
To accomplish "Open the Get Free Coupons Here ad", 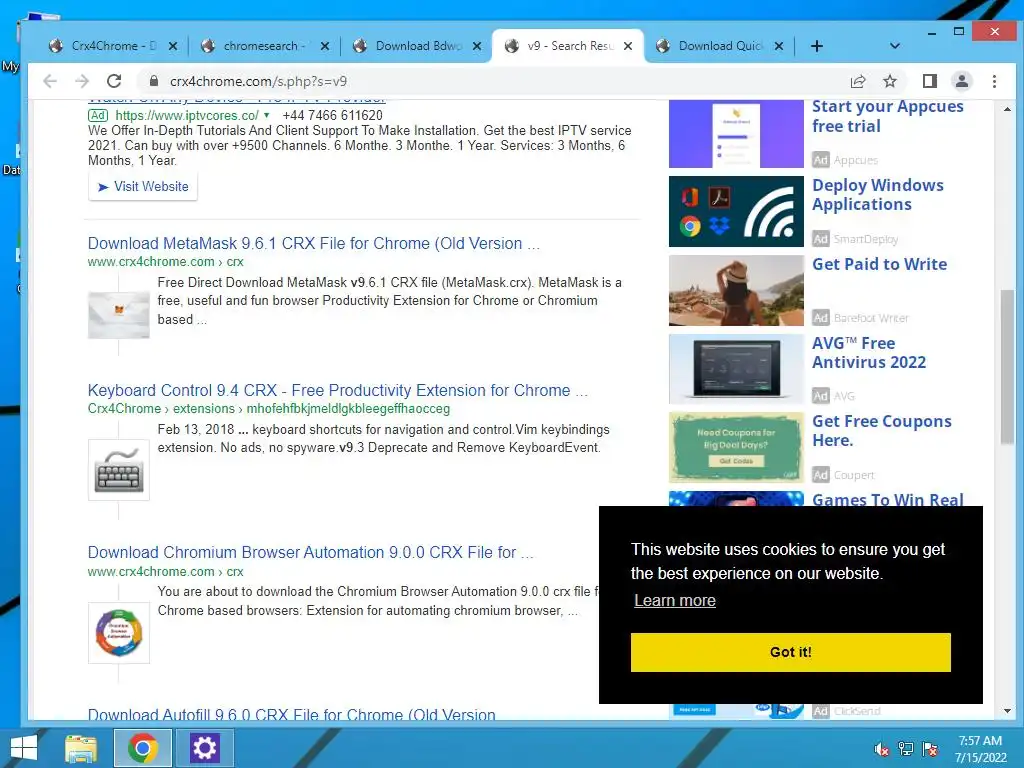I will tap(882, 431).
